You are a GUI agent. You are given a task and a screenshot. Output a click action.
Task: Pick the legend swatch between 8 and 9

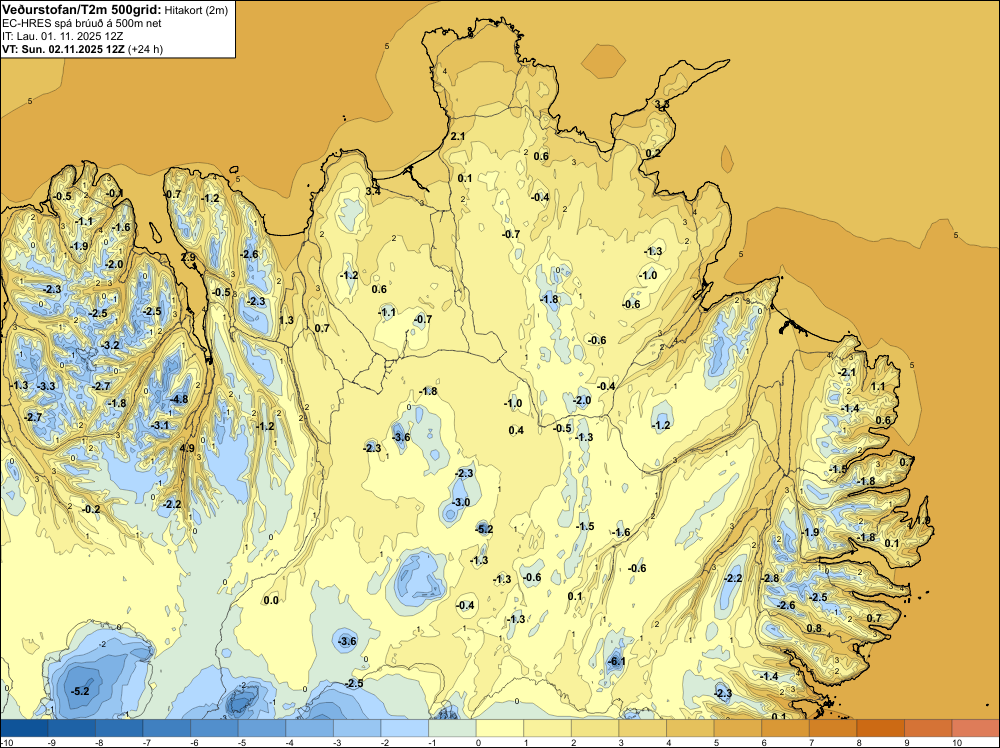click(881, 728)
